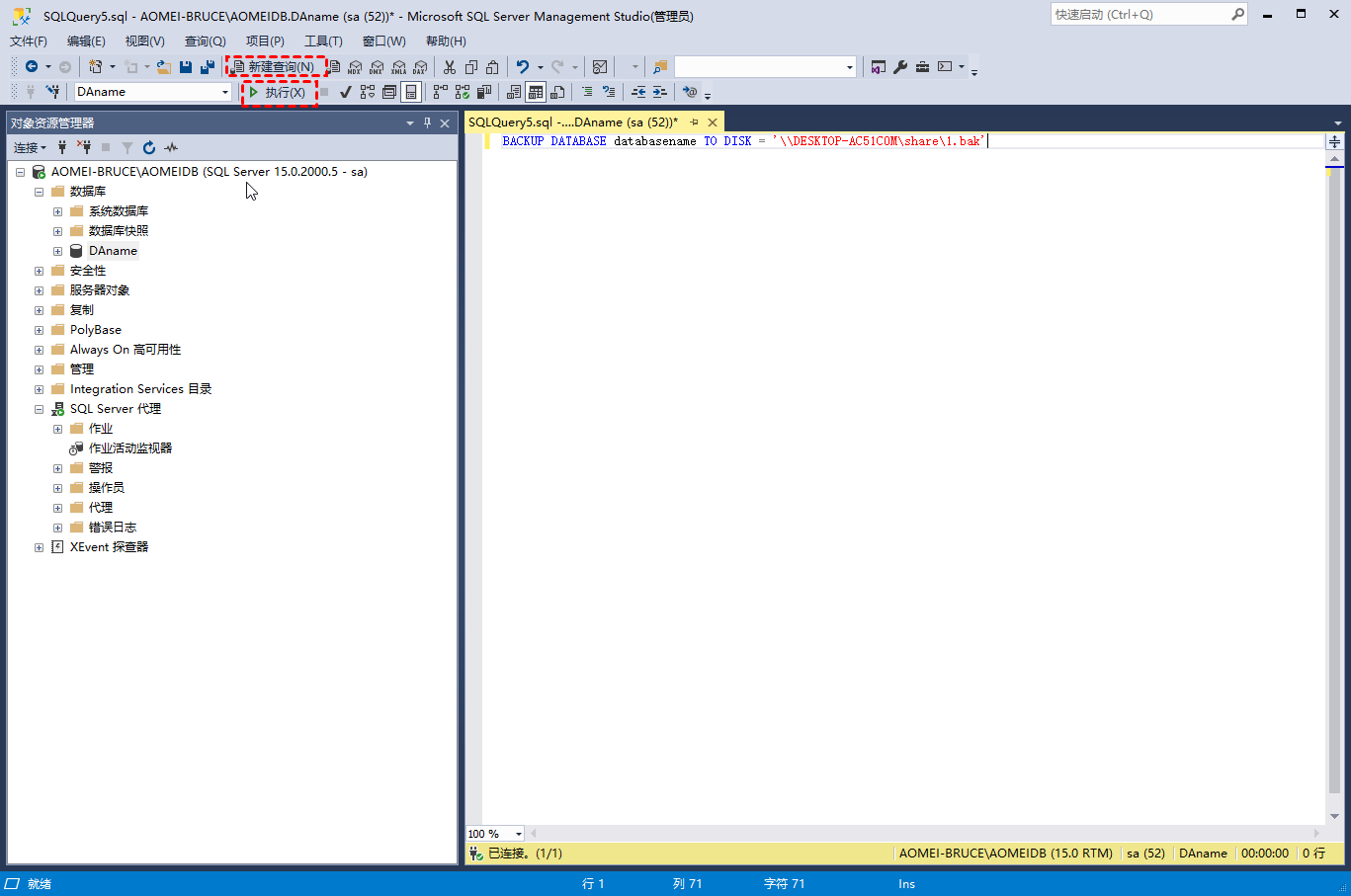Click the New Query (新建查询) button

[274, 67]
